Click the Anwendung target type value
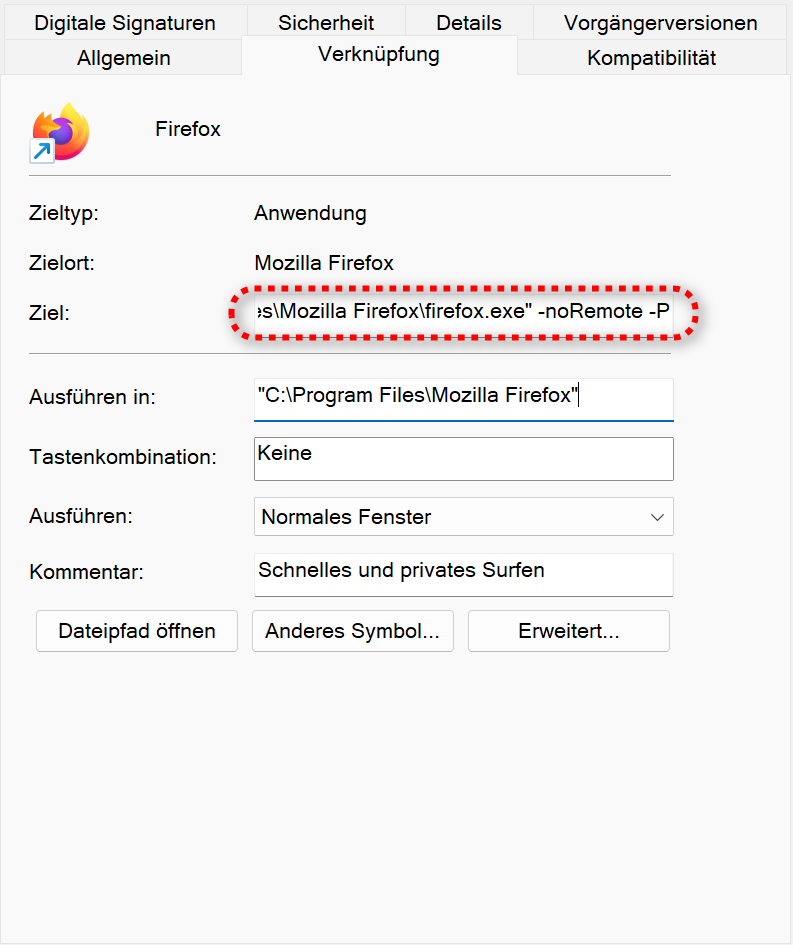This screenshot has width=793, height=945. pyautogui.click(x=310, y=213)
